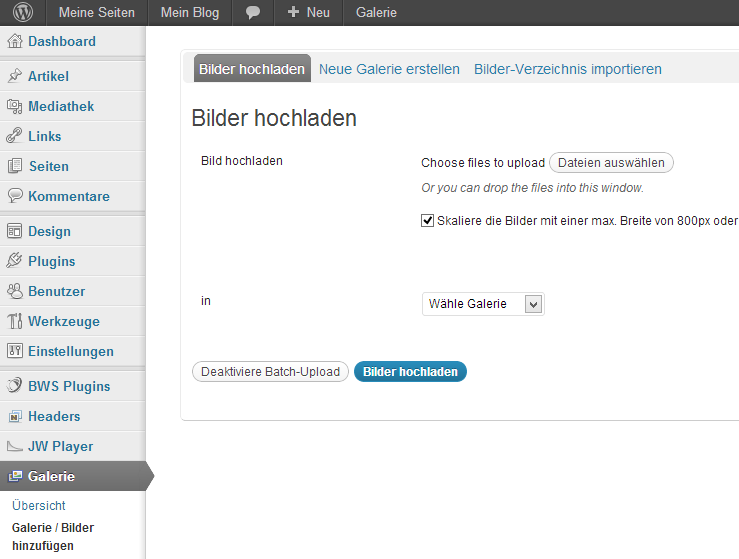Switch to Neue Galerie erstellen tab
This screenshot has height=559, width=739.
tap(389, 69)
